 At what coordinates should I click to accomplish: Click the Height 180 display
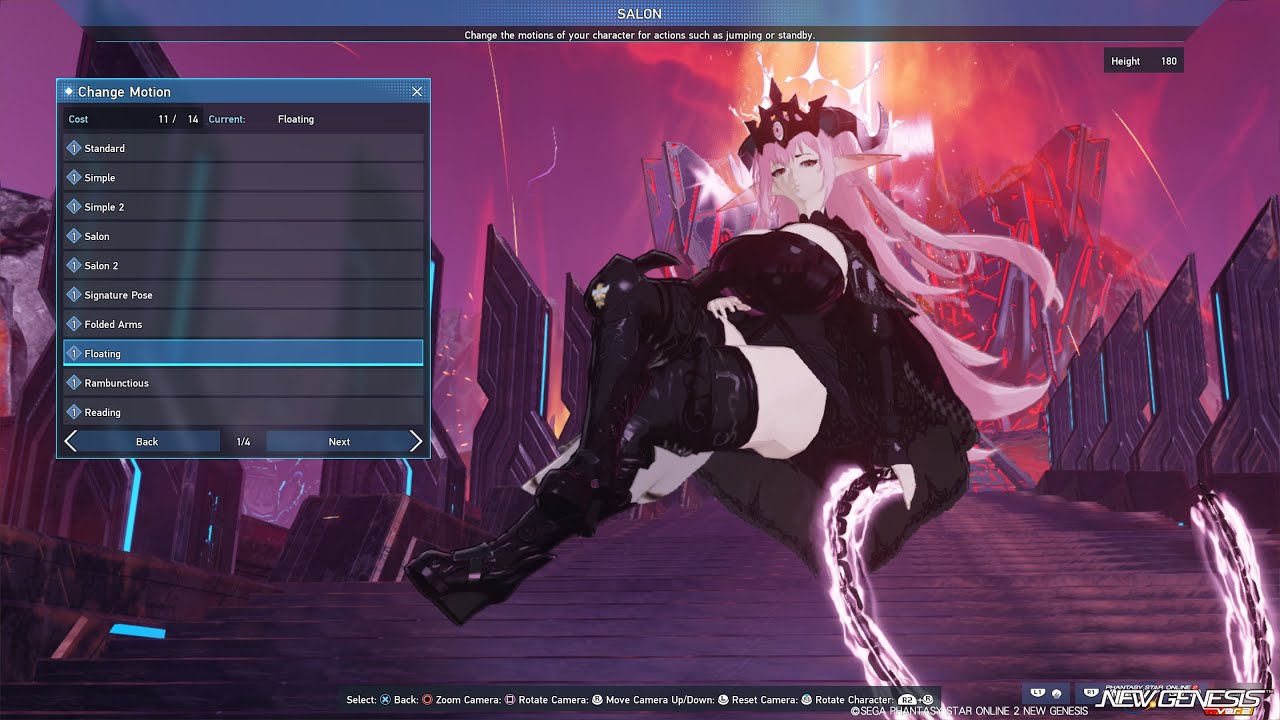coord(1143,61)
